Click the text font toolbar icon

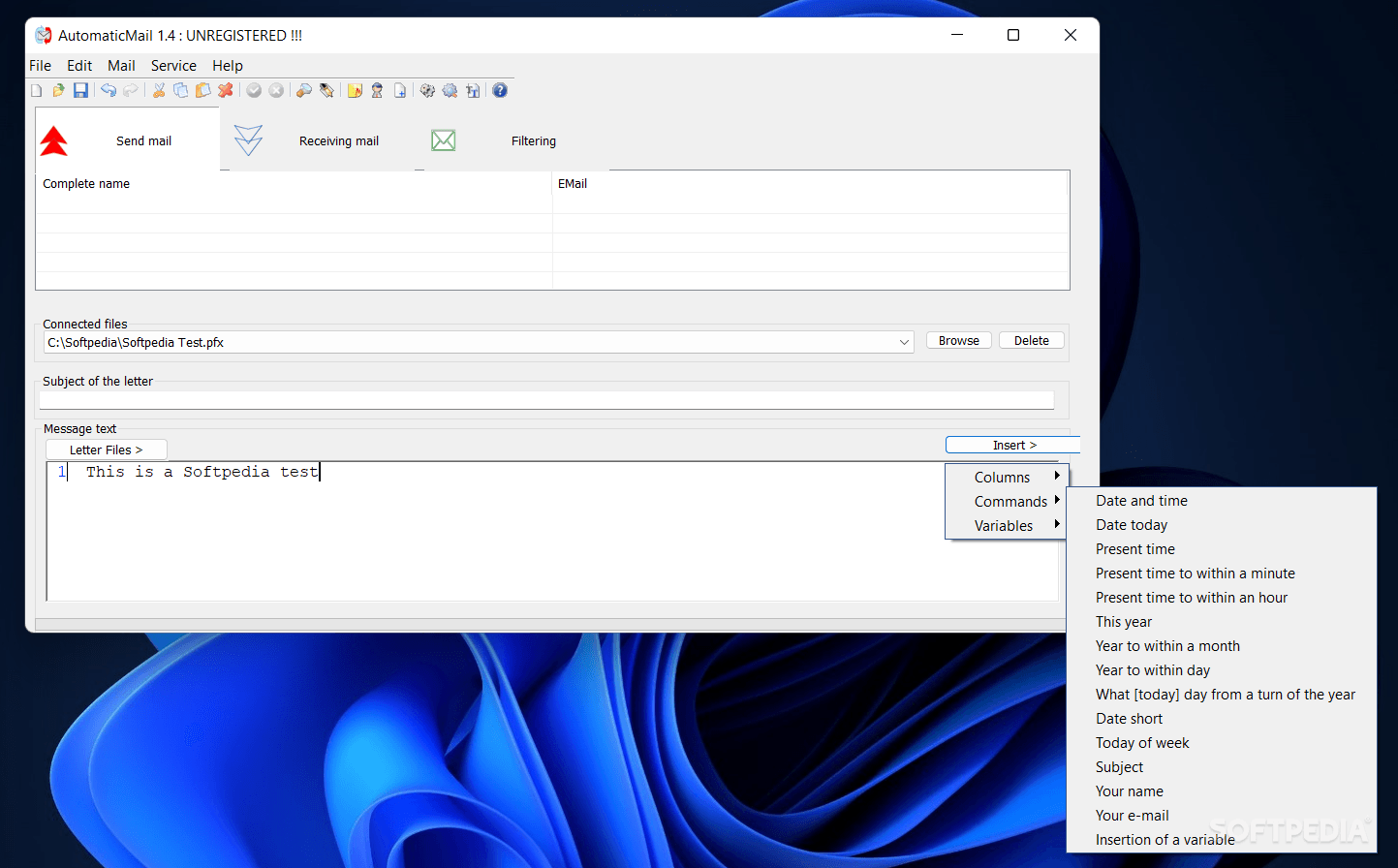point(472,90)
